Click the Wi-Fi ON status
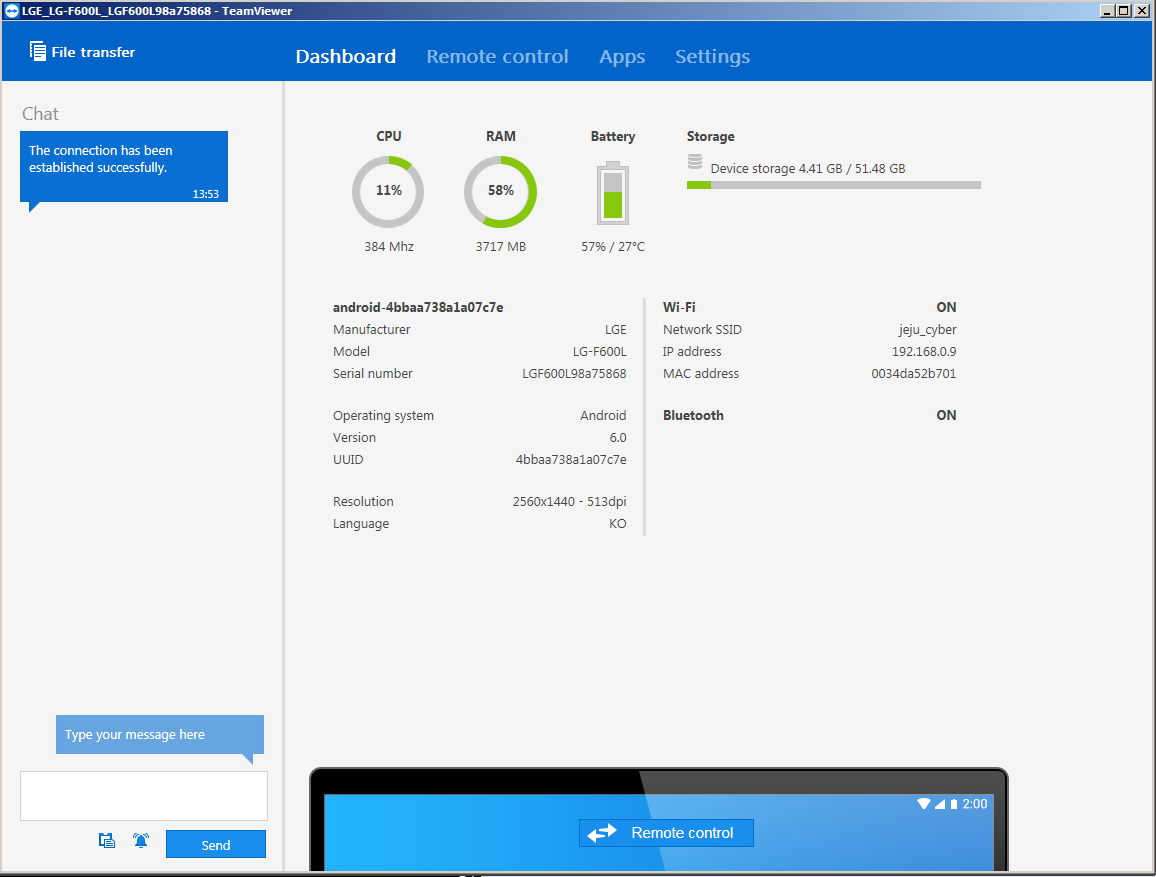This screenshot has width=1156, height=877. (946, 307)
